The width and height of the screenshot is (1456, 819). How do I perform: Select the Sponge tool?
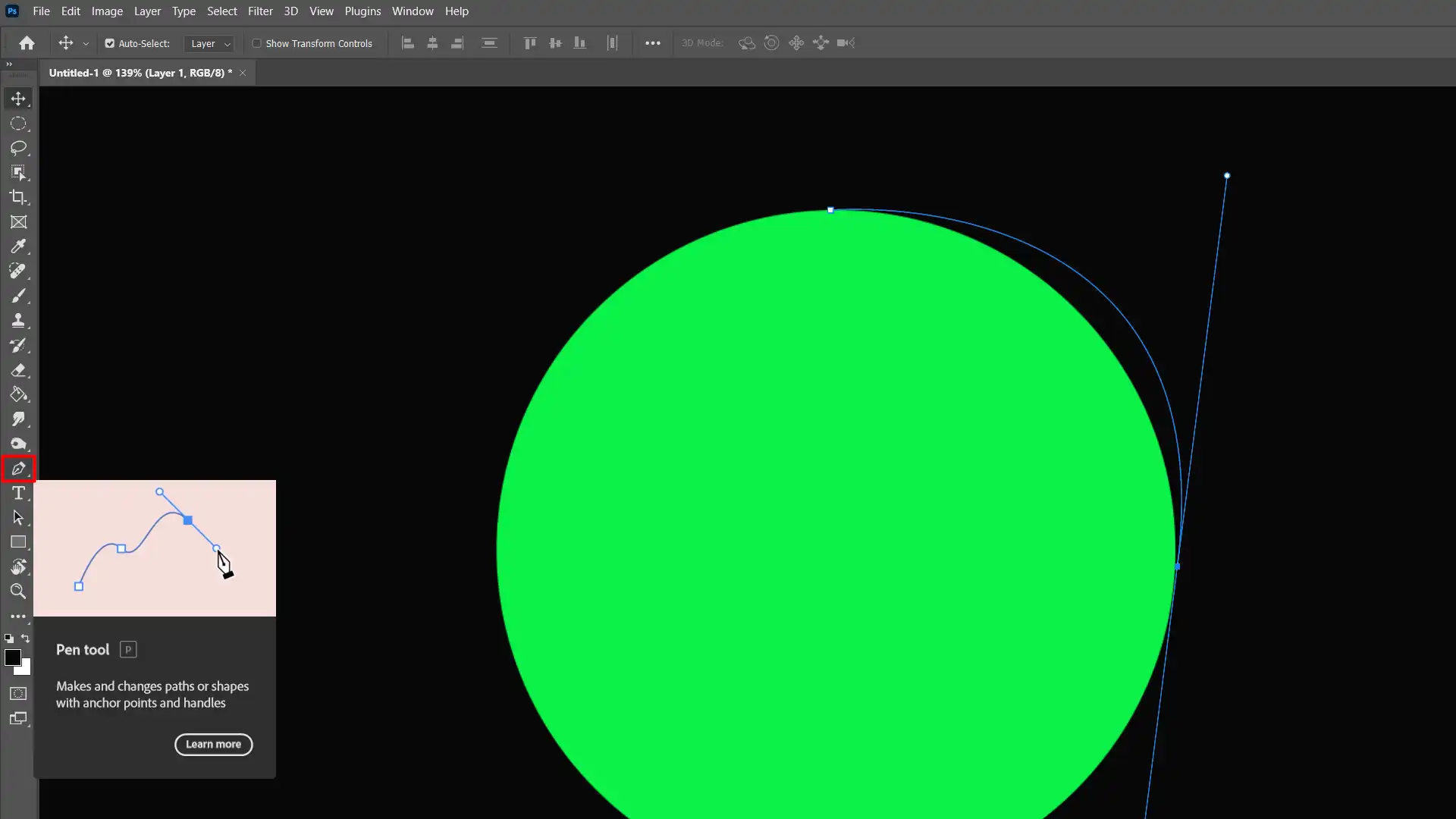click(x=18, y=444)
